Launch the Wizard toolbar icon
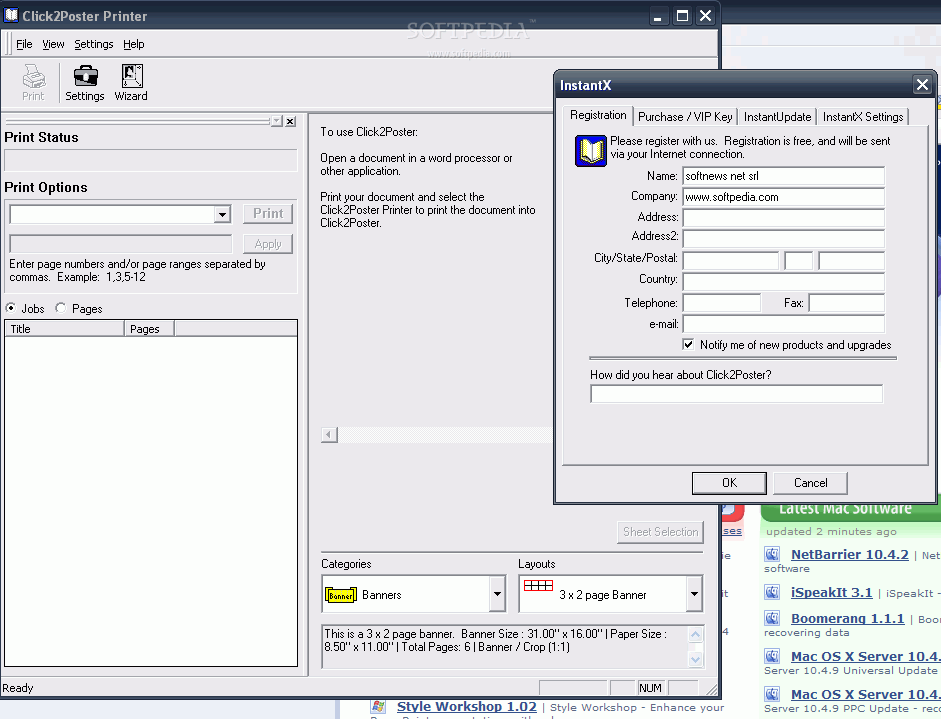The image size is (941, 719). click(x=131, y=83)
